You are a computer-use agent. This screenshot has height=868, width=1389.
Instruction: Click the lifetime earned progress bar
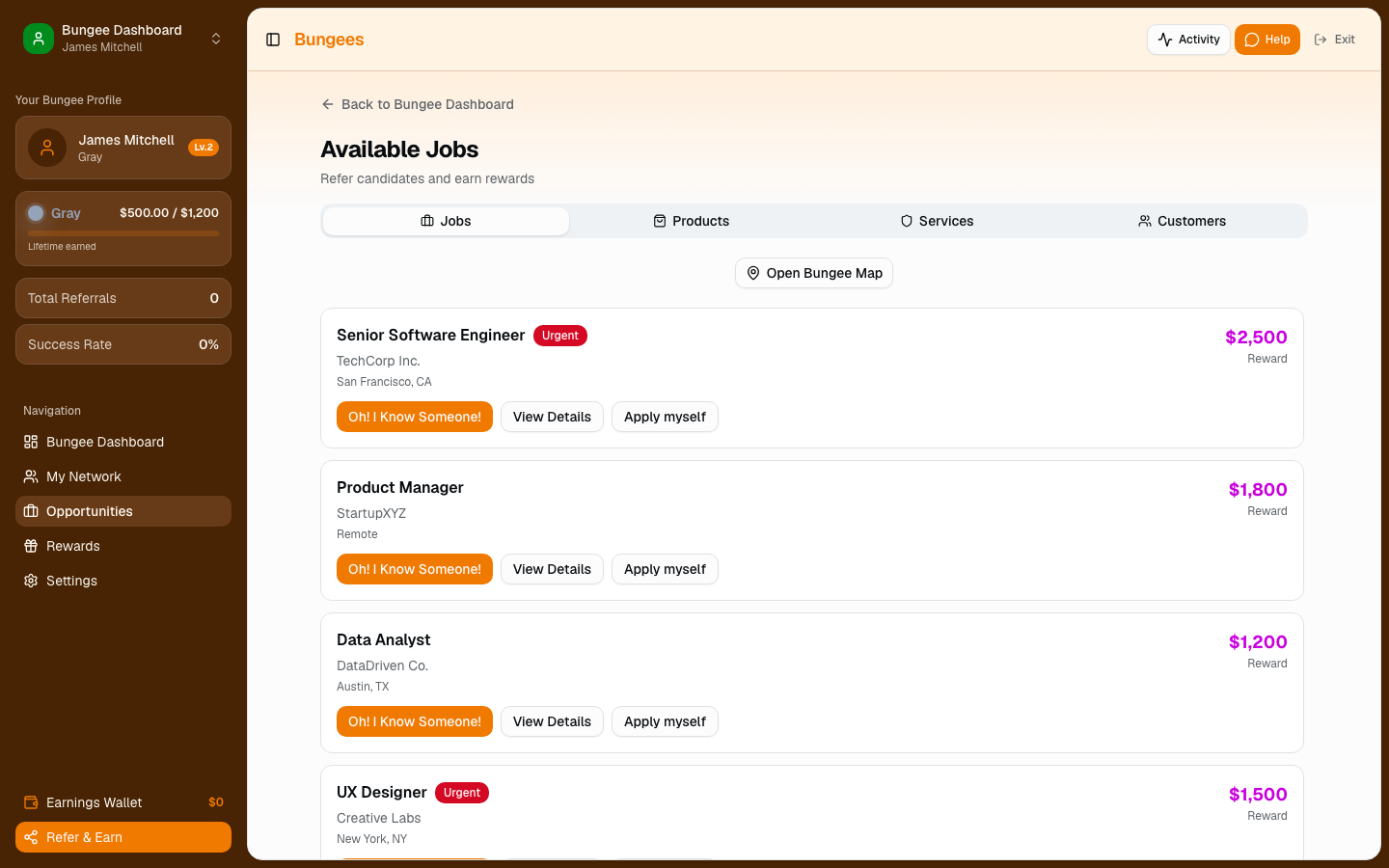[123, 233]
